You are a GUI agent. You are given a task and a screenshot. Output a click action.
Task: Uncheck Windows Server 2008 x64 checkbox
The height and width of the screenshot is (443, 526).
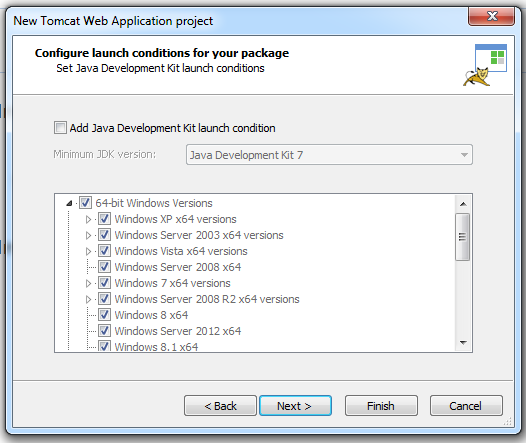104,267
